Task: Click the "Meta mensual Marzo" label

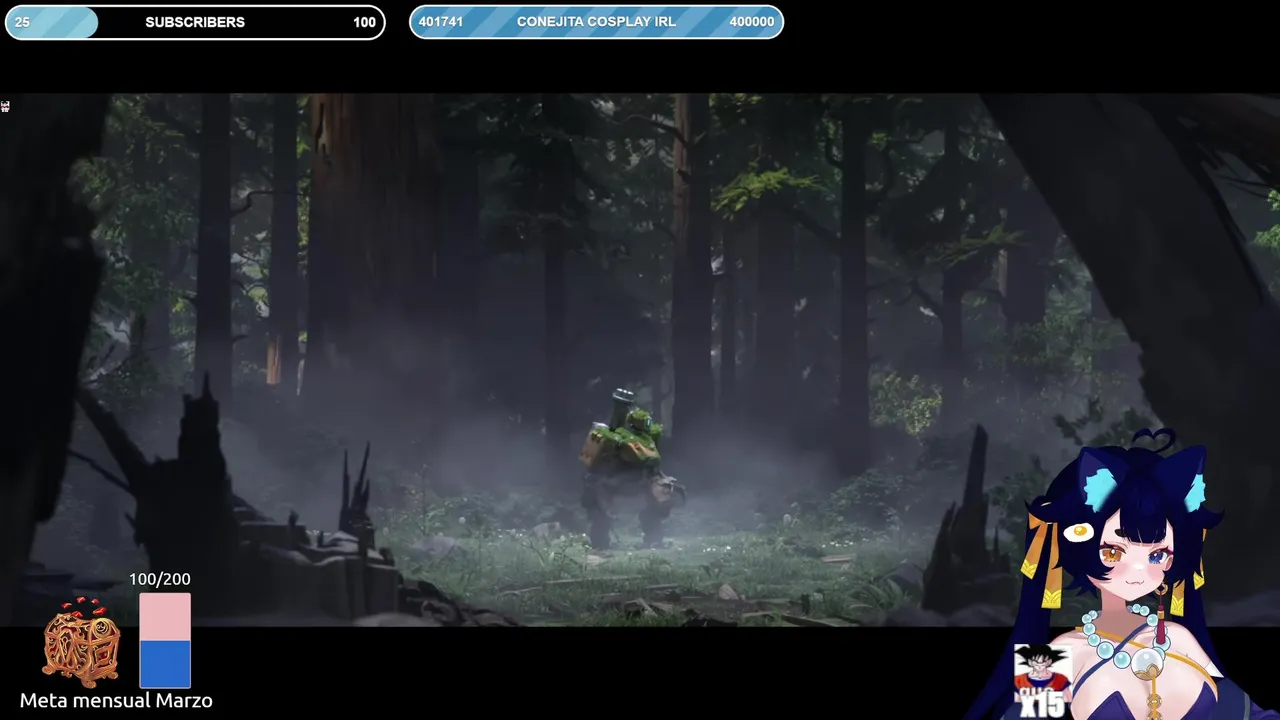Action: [x=116, y=700]
